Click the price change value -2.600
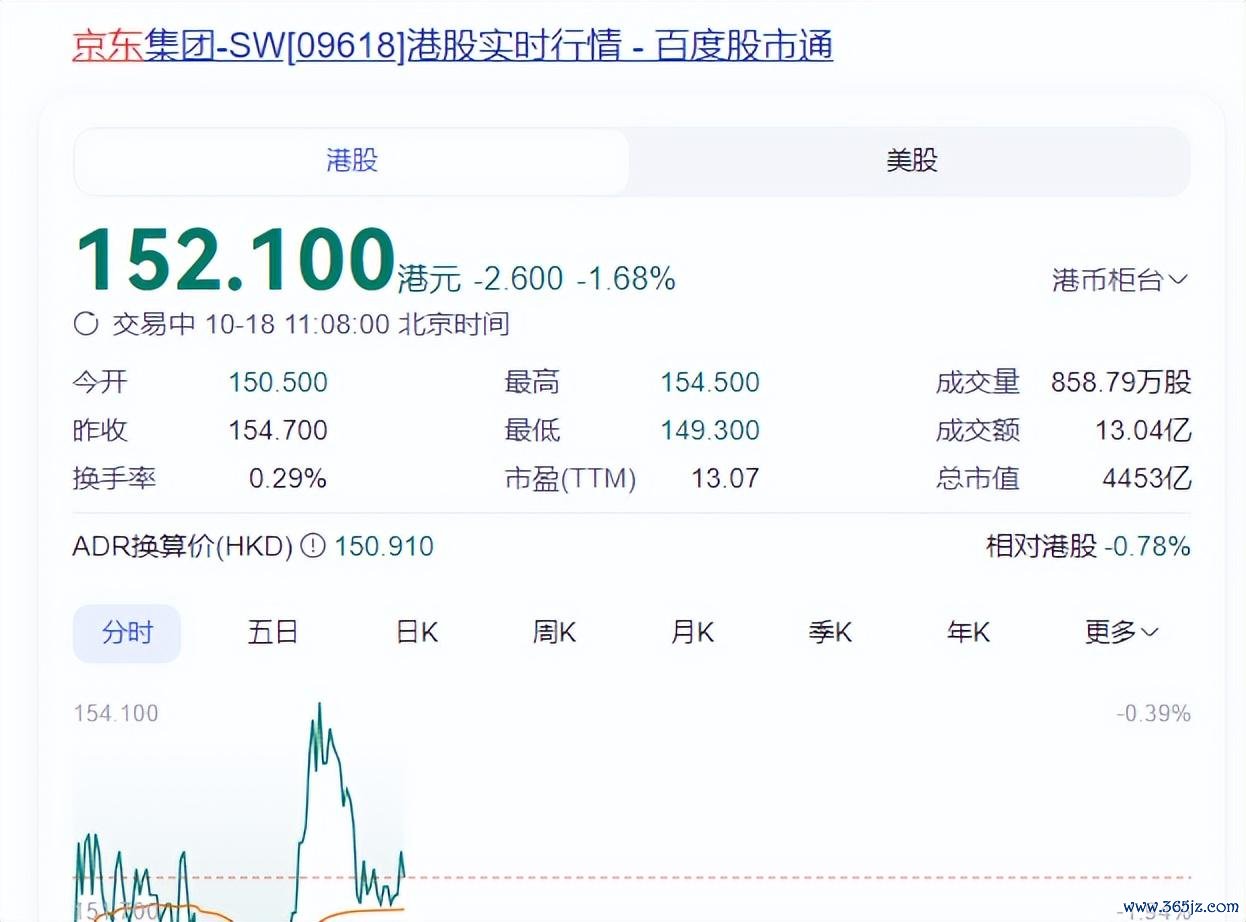Screen dimensions: 1246x922 518,279
